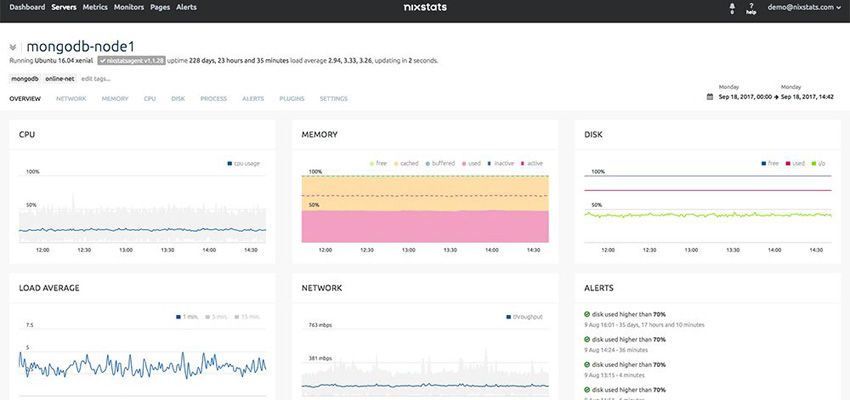This screenshot has height=400, width=850.
Task: Click the DISK chart's green i/o line
Action: click(x=707, y=215)
